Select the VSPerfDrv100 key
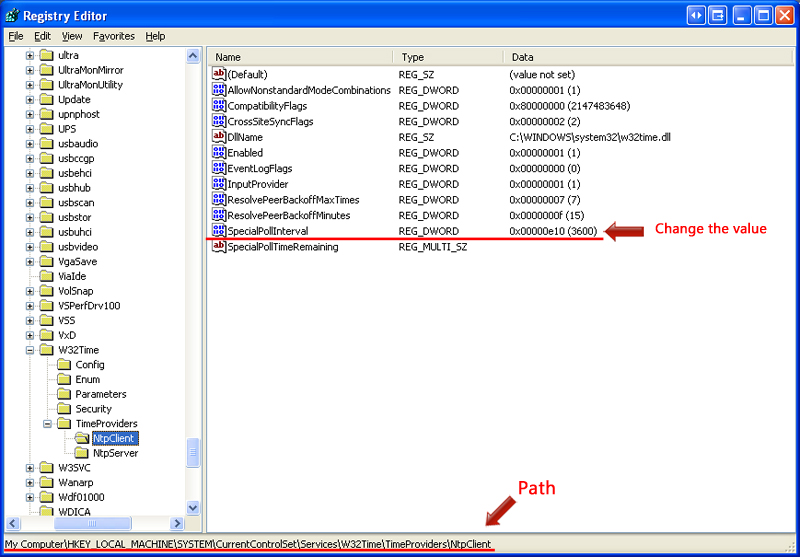 (89, 306)
